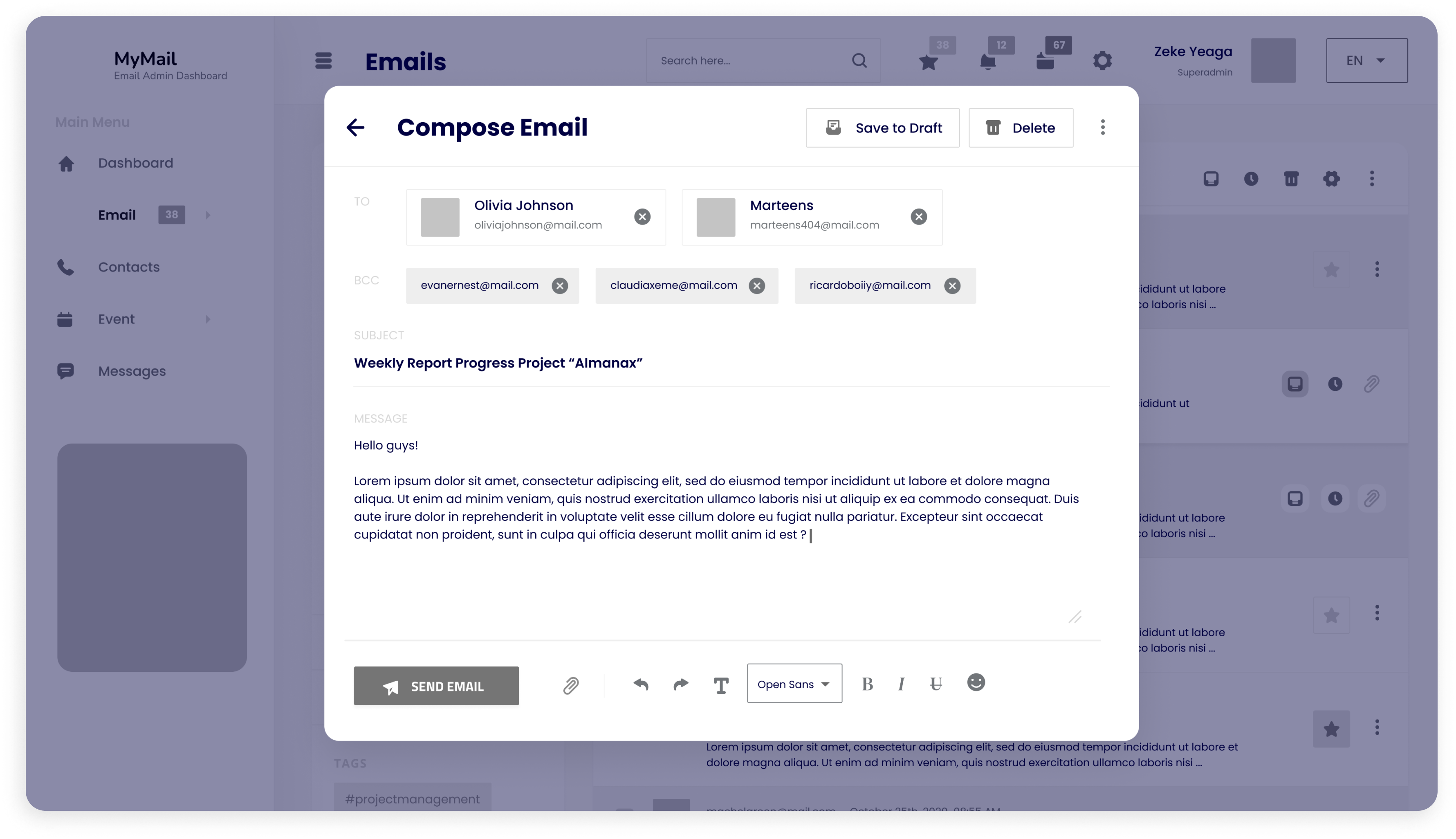The width and height of the screenshot is (1456, 839).
Task: Click the undo arrow icon
Action: [642, 684]
